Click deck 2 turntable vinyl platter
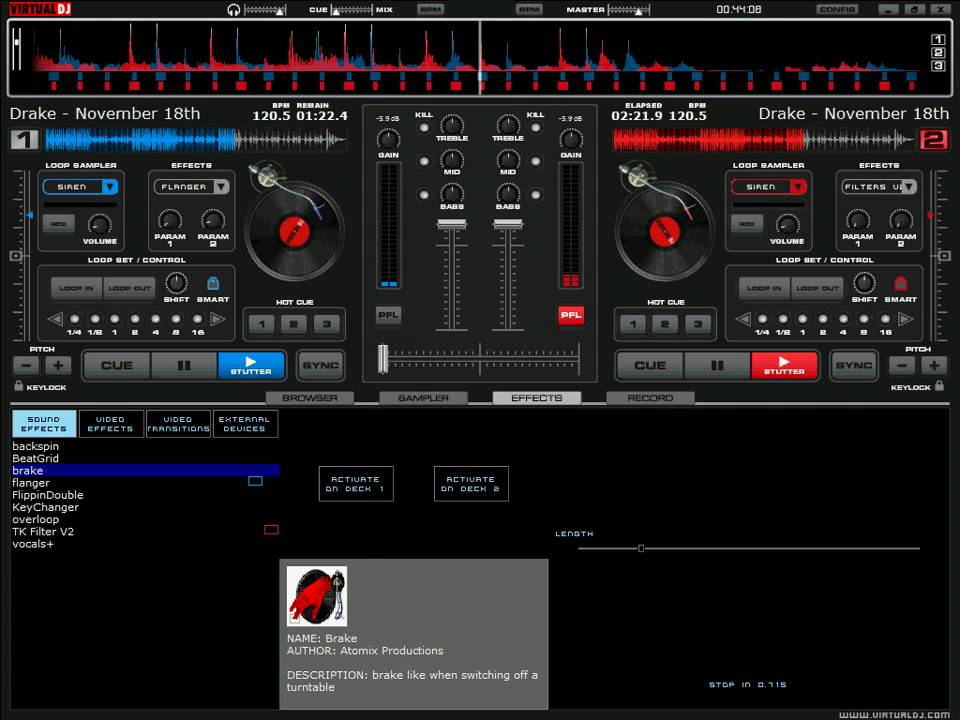 coord(664,231)
